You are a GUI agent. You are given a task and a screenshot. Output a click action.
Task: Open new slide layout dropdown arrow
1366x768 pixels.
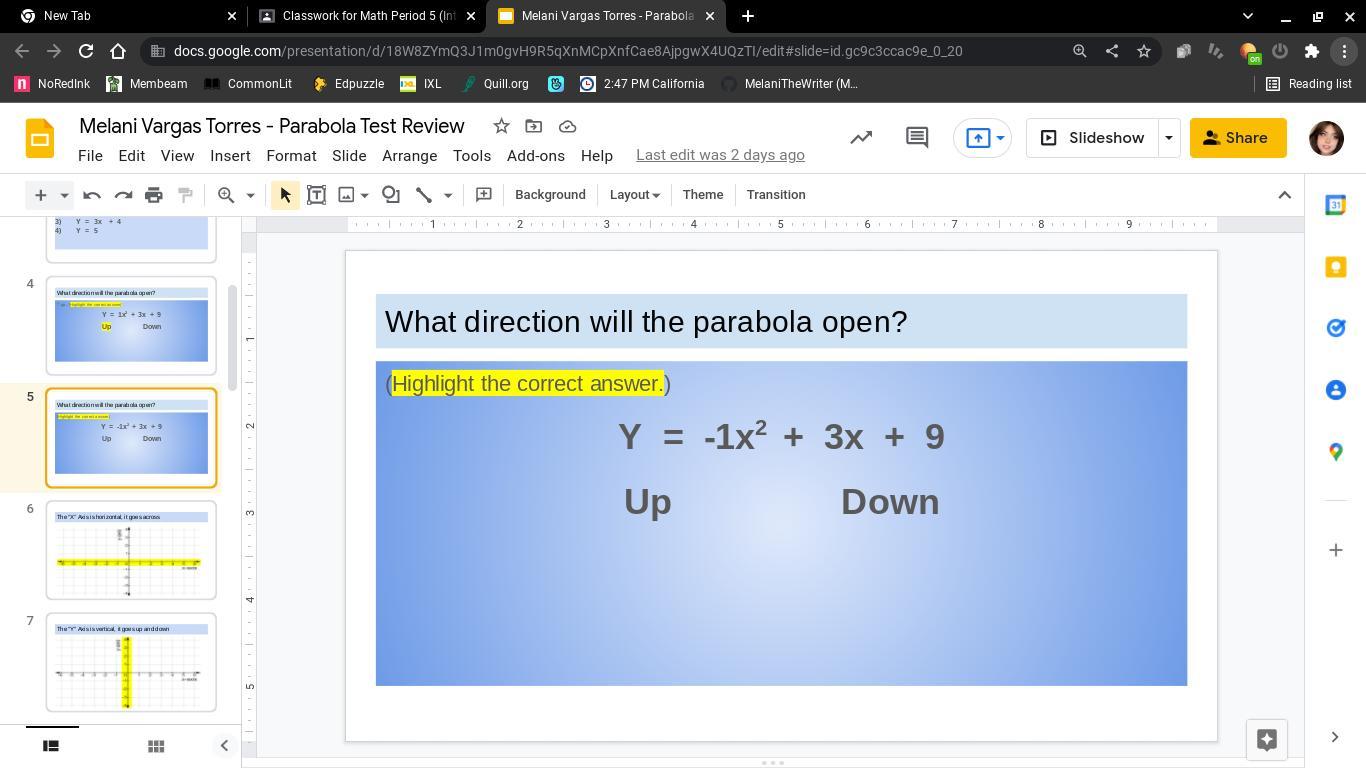pyautogui.click(x=64, y=195)
